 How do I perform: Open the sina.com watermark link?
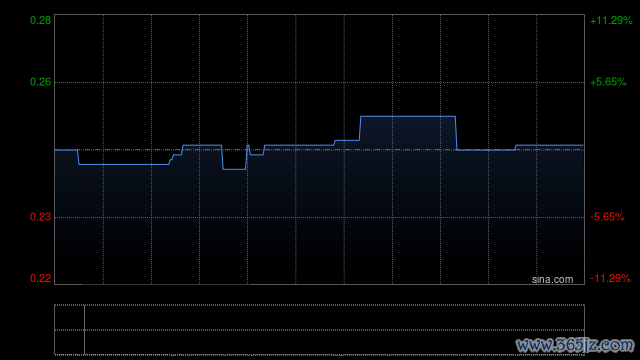pyautogui.click(x=552, y=280)
